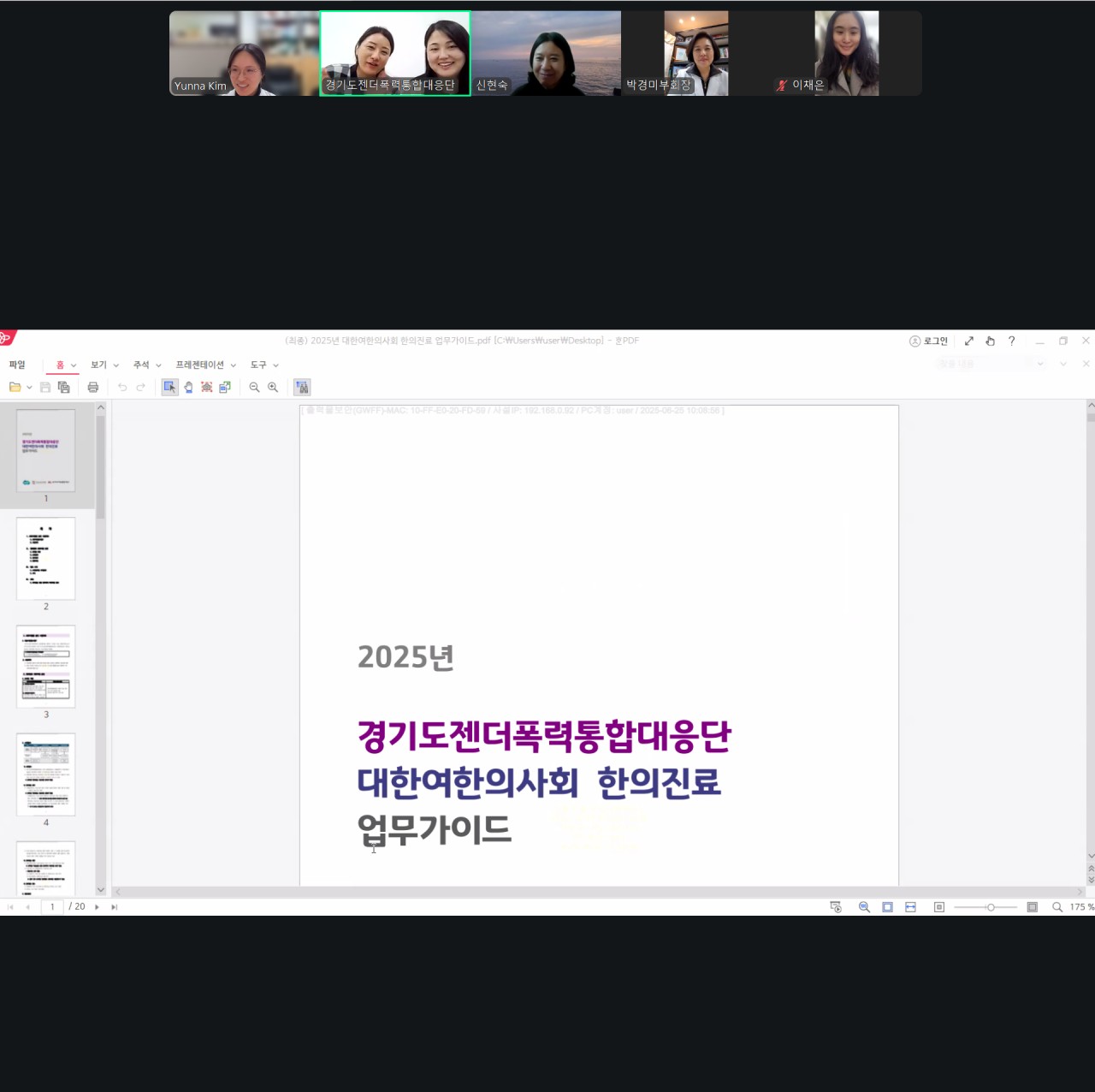Open the Help question mark icon
This screenshot has width=1095, height=1092.
tap(1011, 341)
